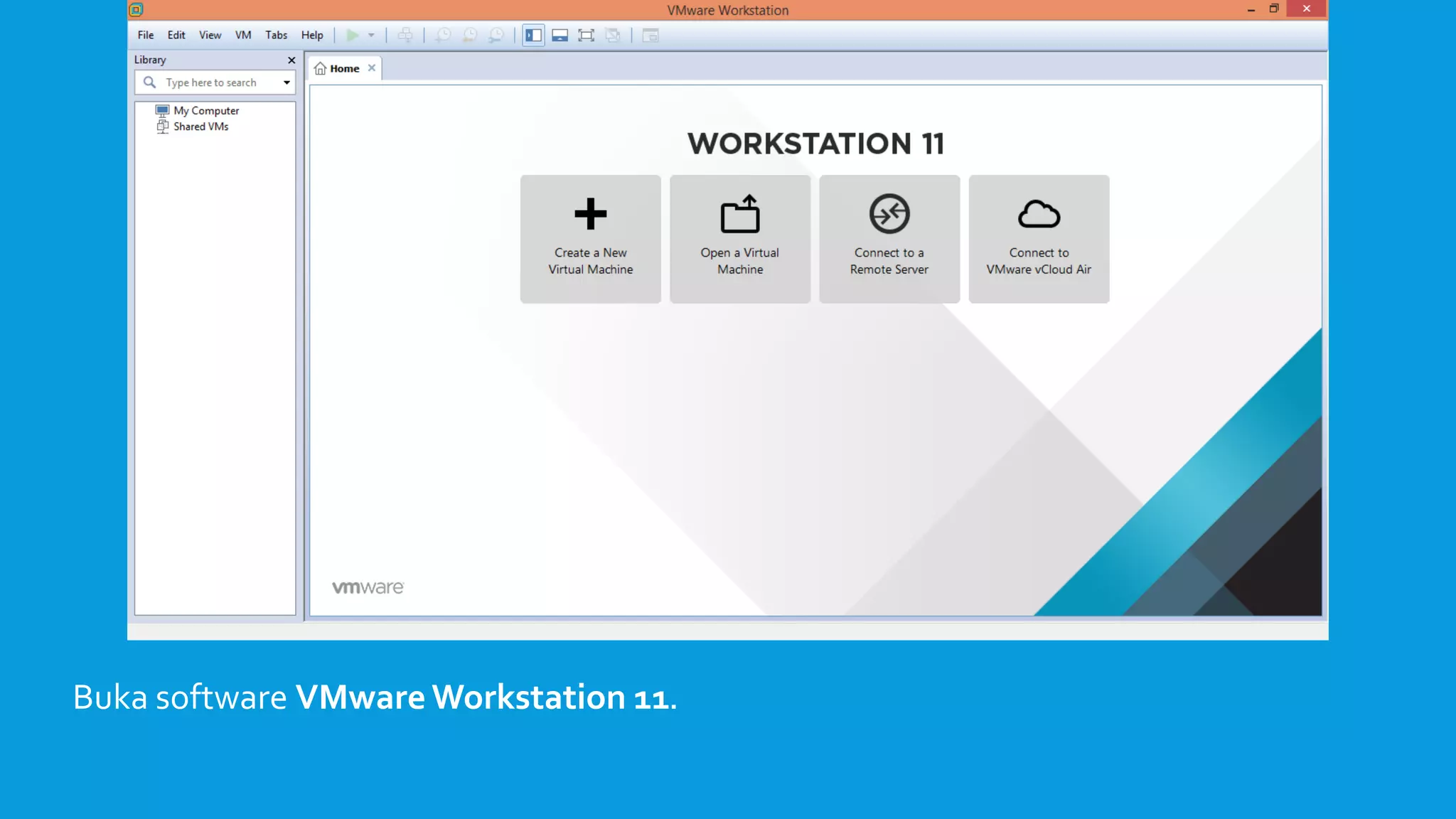Toggle the Show Library sidebar toolbar button

(533, 36)
